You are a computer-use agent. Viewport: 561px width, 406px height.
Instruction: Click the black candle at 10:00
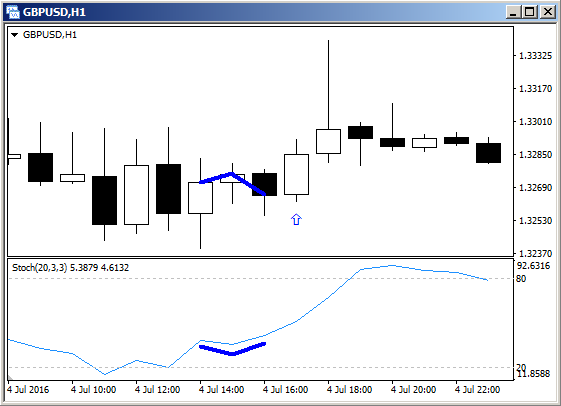[104, 200]
